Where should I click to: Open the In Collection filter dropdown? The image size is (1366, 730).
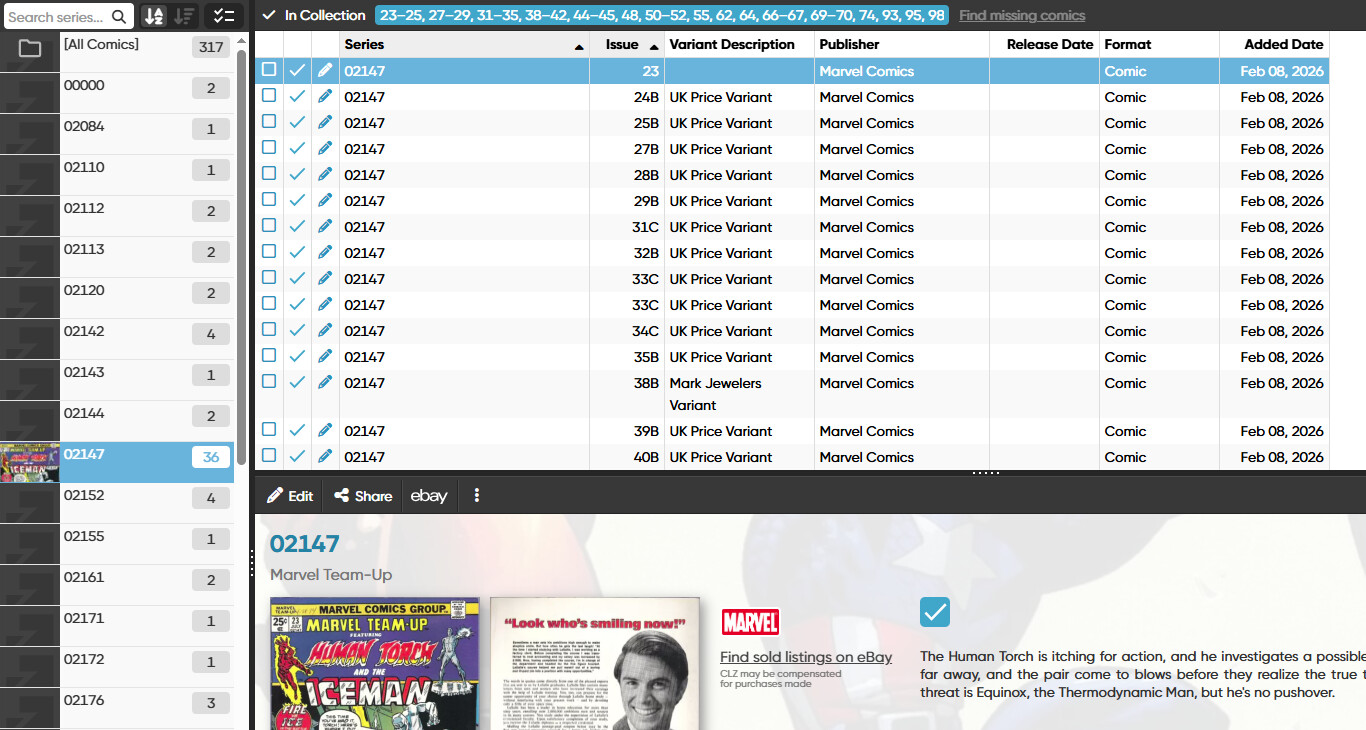(314, 15)
